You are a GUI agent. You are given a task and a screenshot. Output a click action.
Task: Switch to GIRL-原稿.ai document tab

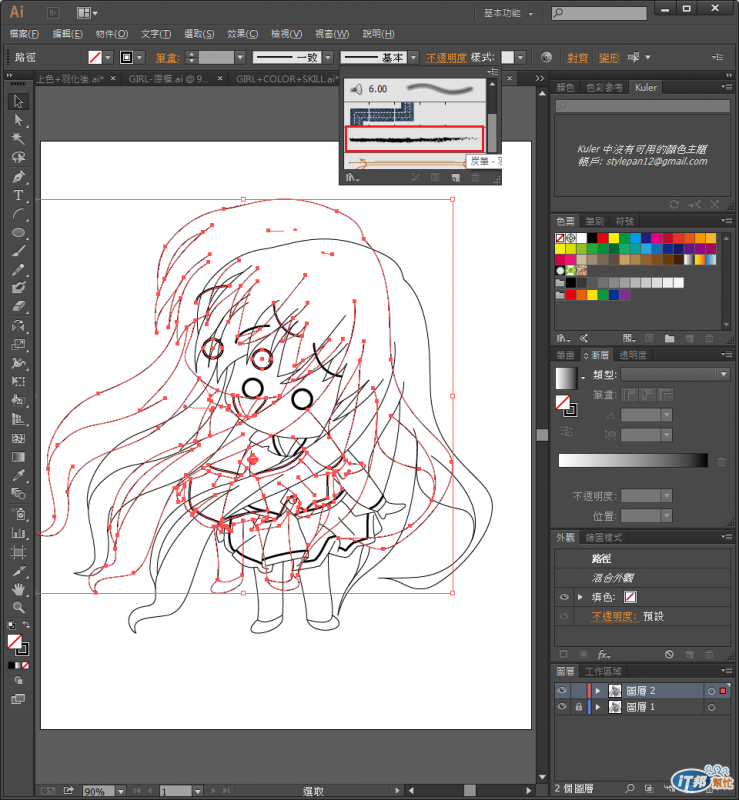click(x=168, y=79)
